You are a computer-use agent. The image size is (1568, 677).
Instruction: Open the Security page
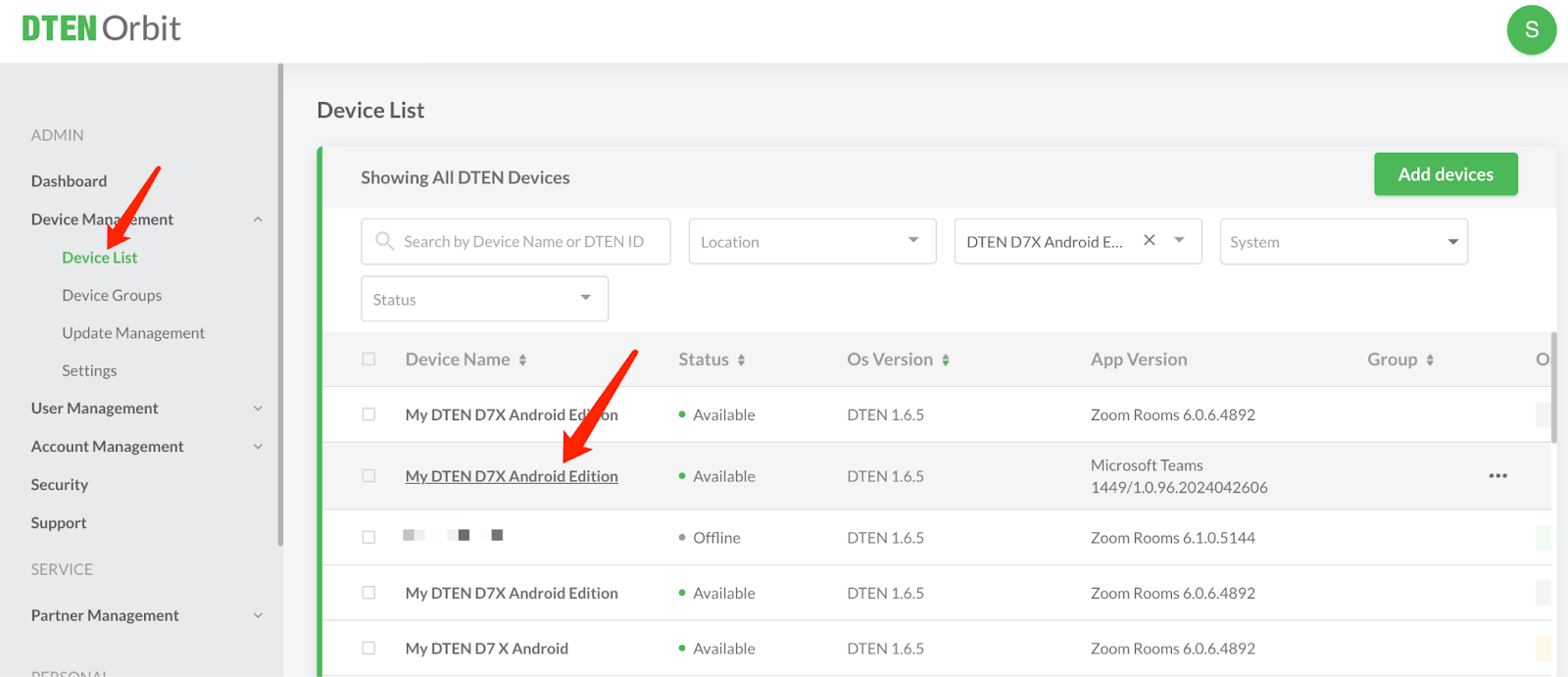pos(59,485)
